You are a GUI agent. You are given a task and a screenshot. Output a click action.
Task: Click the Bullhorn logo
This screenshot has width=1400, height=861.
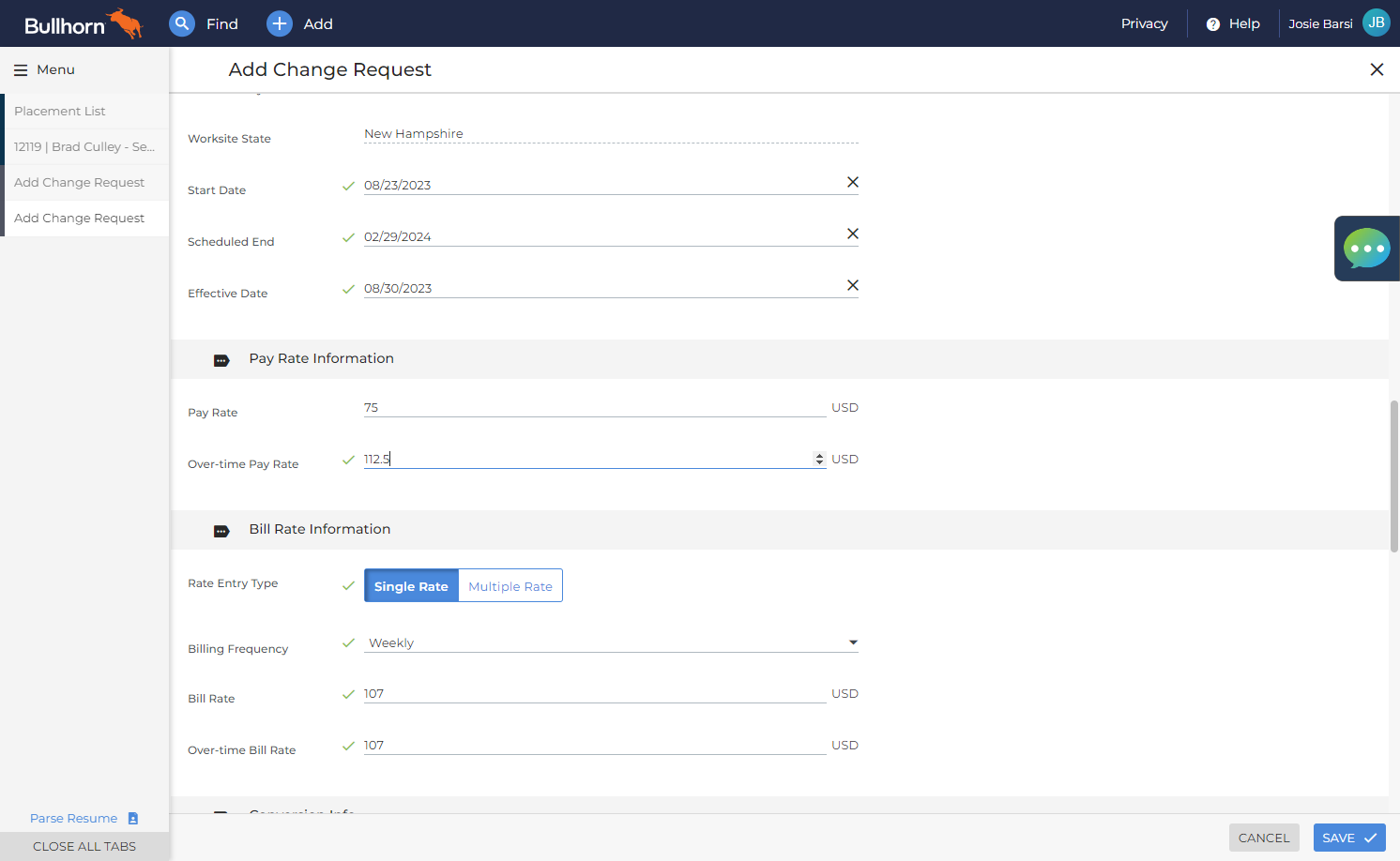[x=83, y=23]
